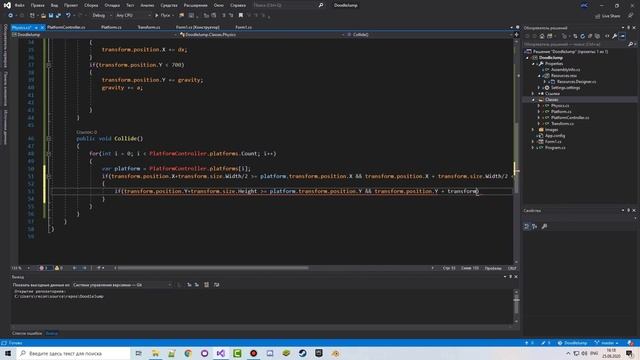Collapse the DoodleJump project node

point(527,58)
